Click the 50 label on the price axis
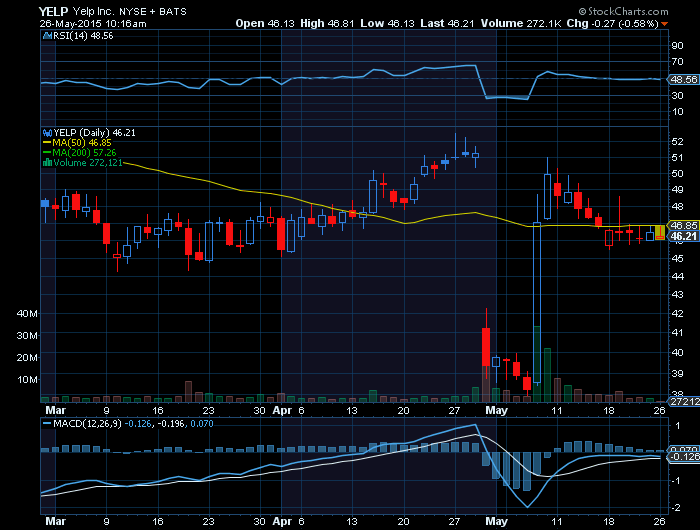This screenshot has height=530, width=700. coord(677,174)
